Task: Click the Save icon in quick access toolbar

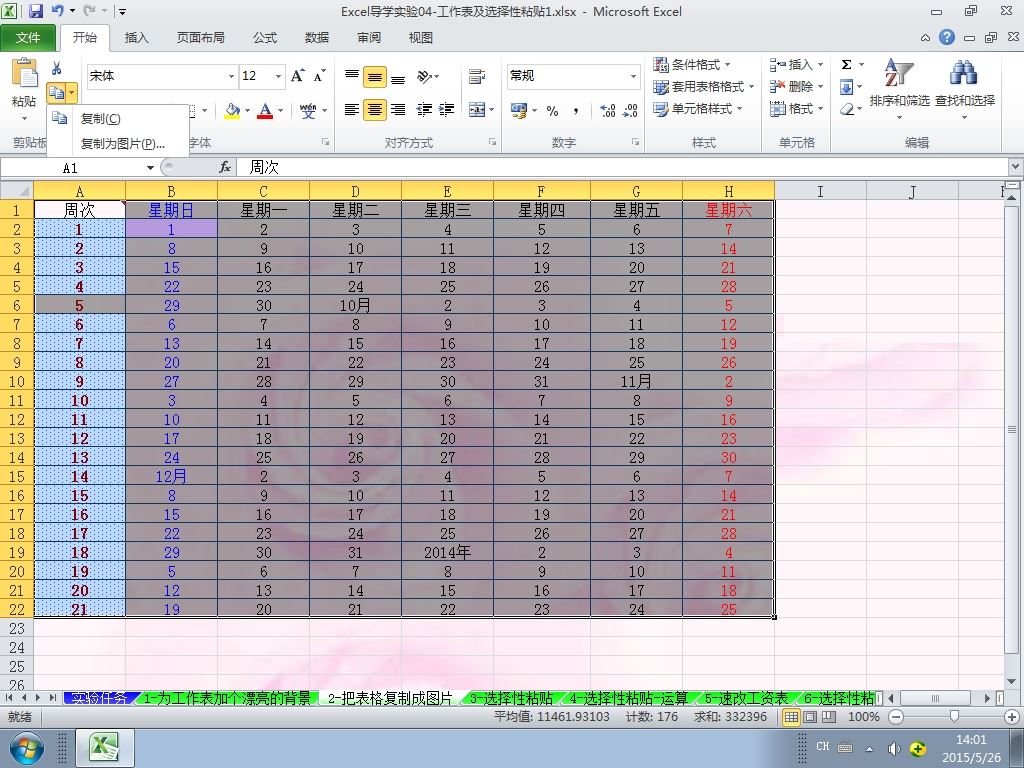Action: pyautogui.click(x=36, y=11)
